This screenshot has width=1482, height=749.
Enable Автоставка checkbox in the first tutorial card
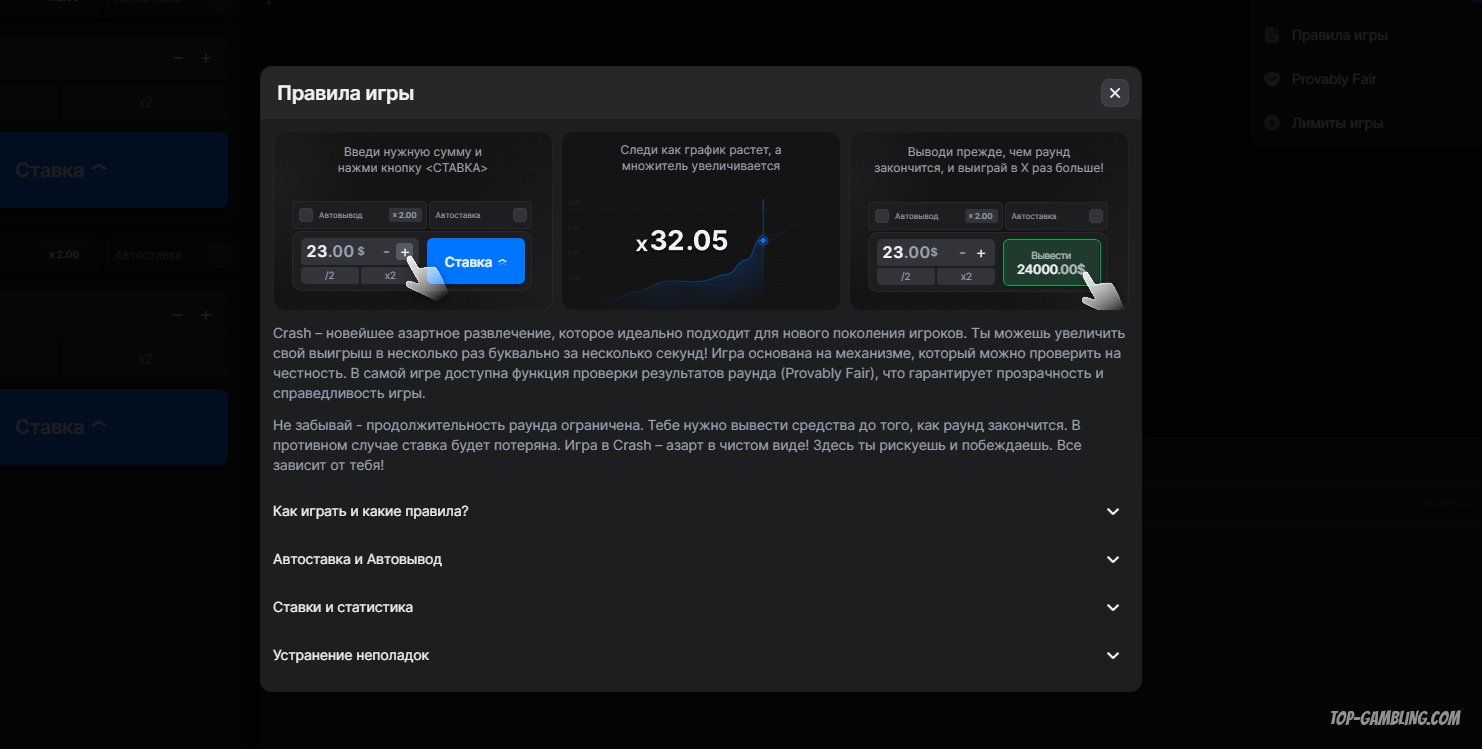(519, 215)
